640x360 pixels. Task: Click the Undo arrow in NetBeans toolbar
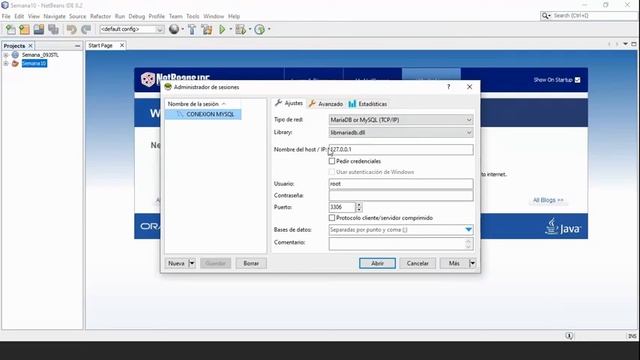[71, 29]
